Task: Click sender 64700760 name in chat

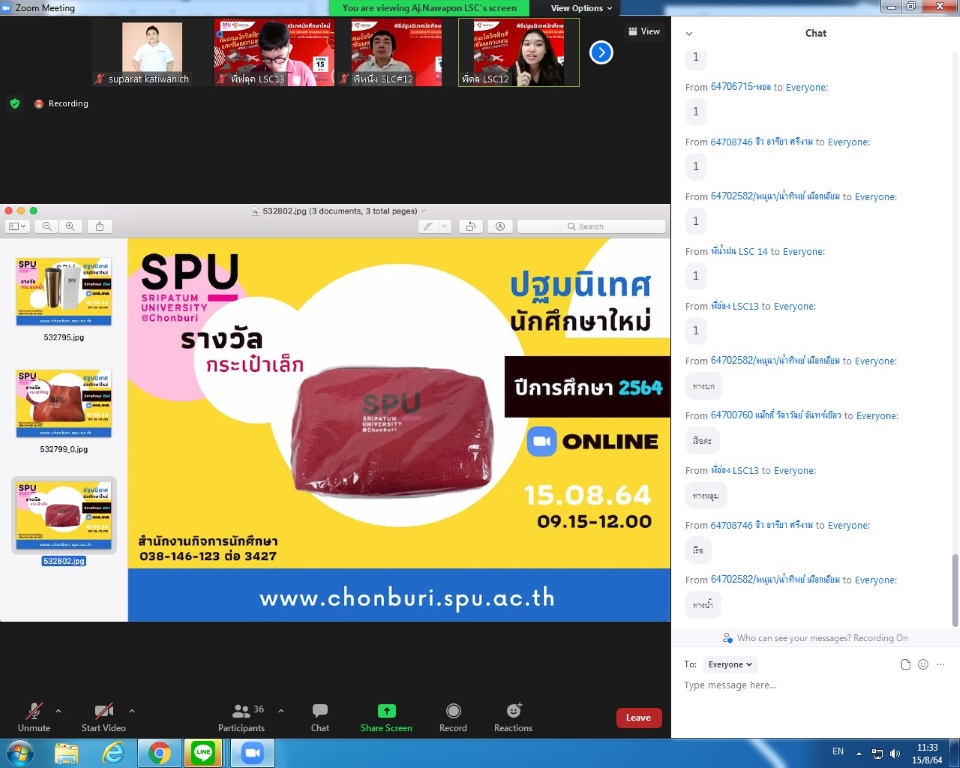Action: [776, 415]
